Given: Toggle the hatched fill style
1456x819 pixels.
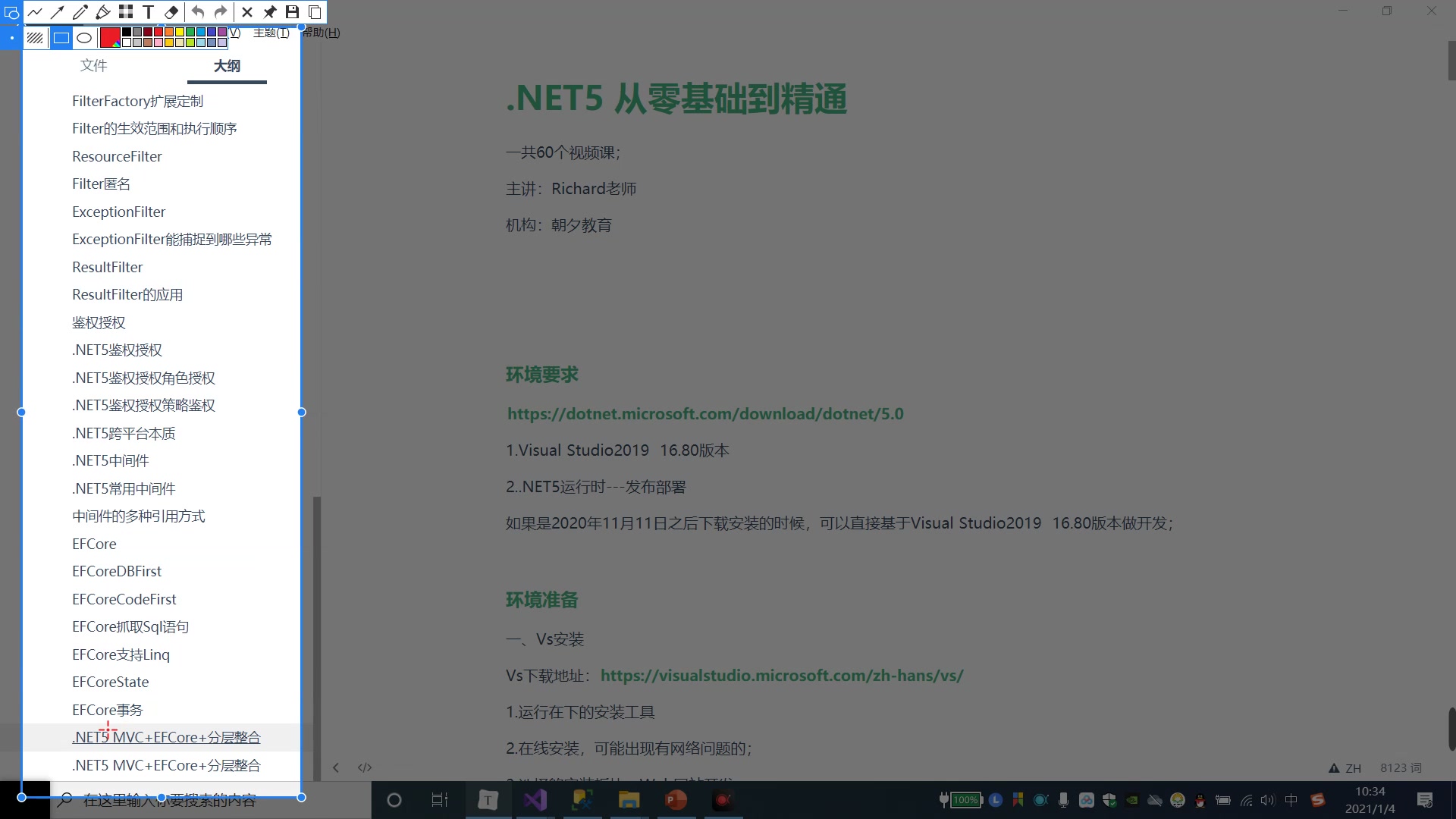Looking at the screenshot, I should click(35, 37).
